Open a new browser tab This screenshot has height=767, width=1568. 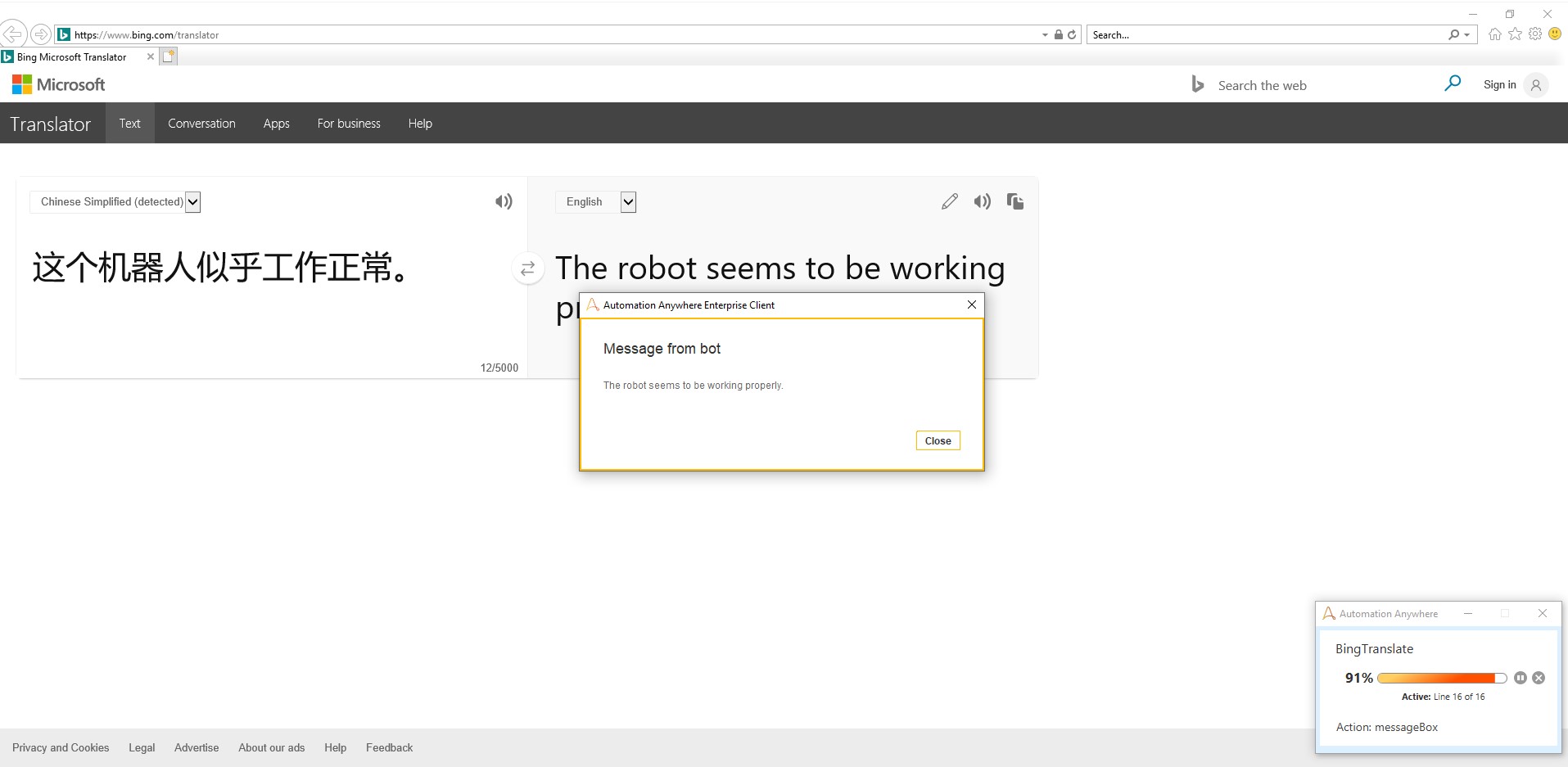168,56
